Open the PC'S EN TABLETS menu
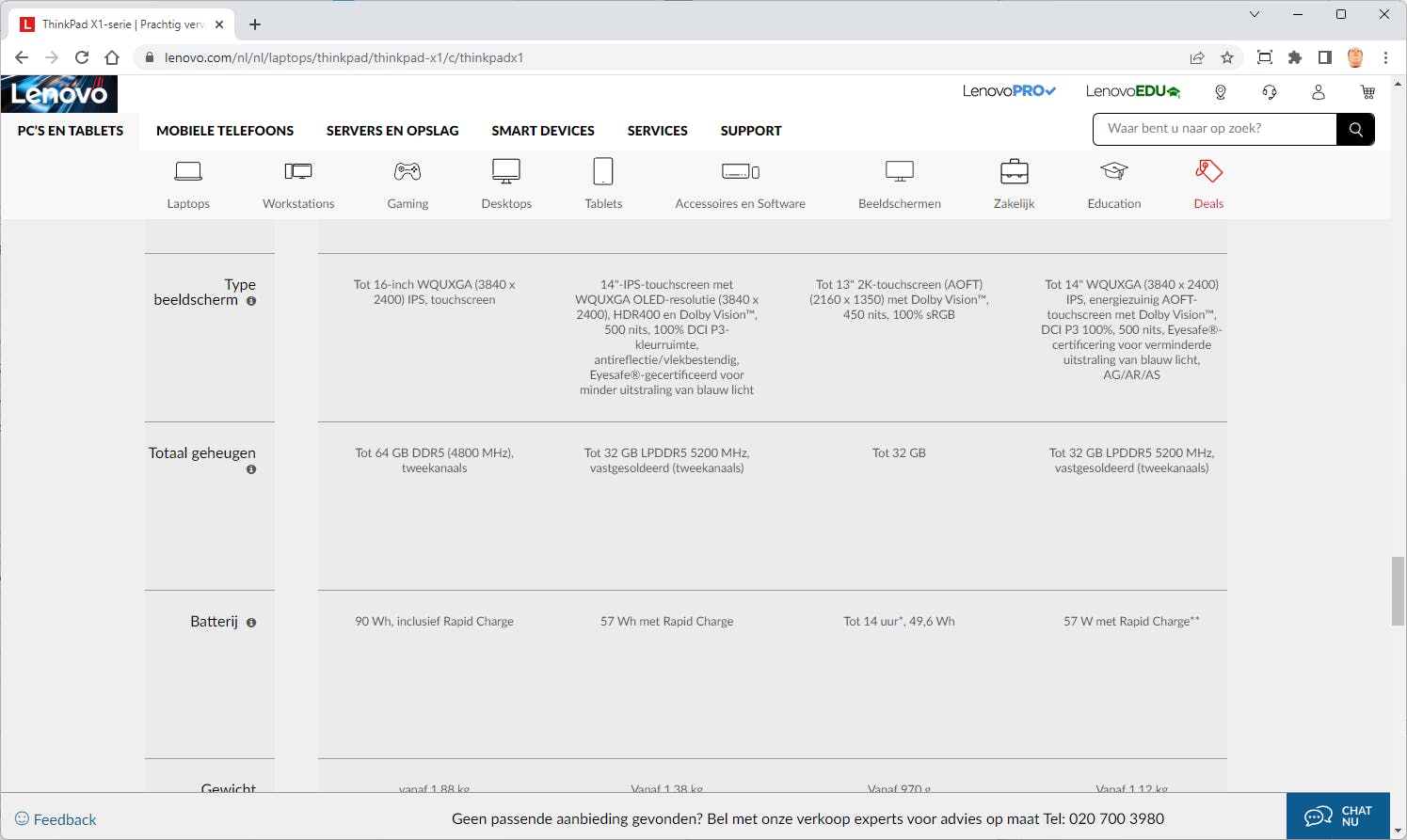This screenshot has width=1407, height=840. point(71,131)
